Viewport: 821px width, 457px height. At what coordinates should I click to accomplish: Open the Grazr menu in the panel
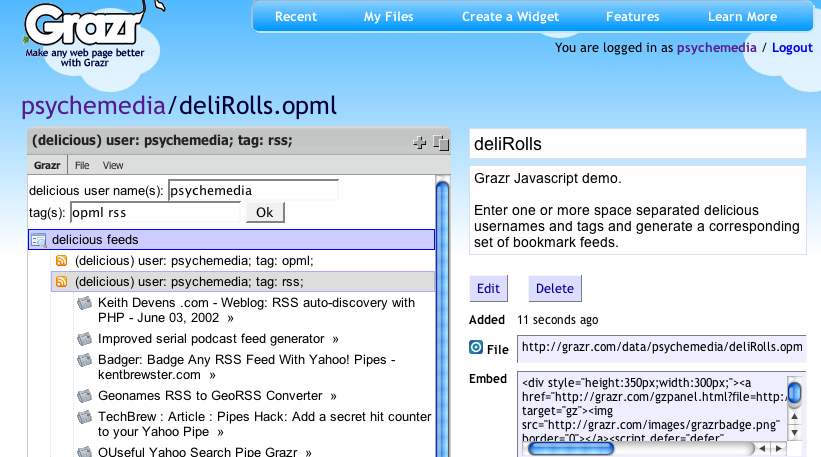pos(47,165)
